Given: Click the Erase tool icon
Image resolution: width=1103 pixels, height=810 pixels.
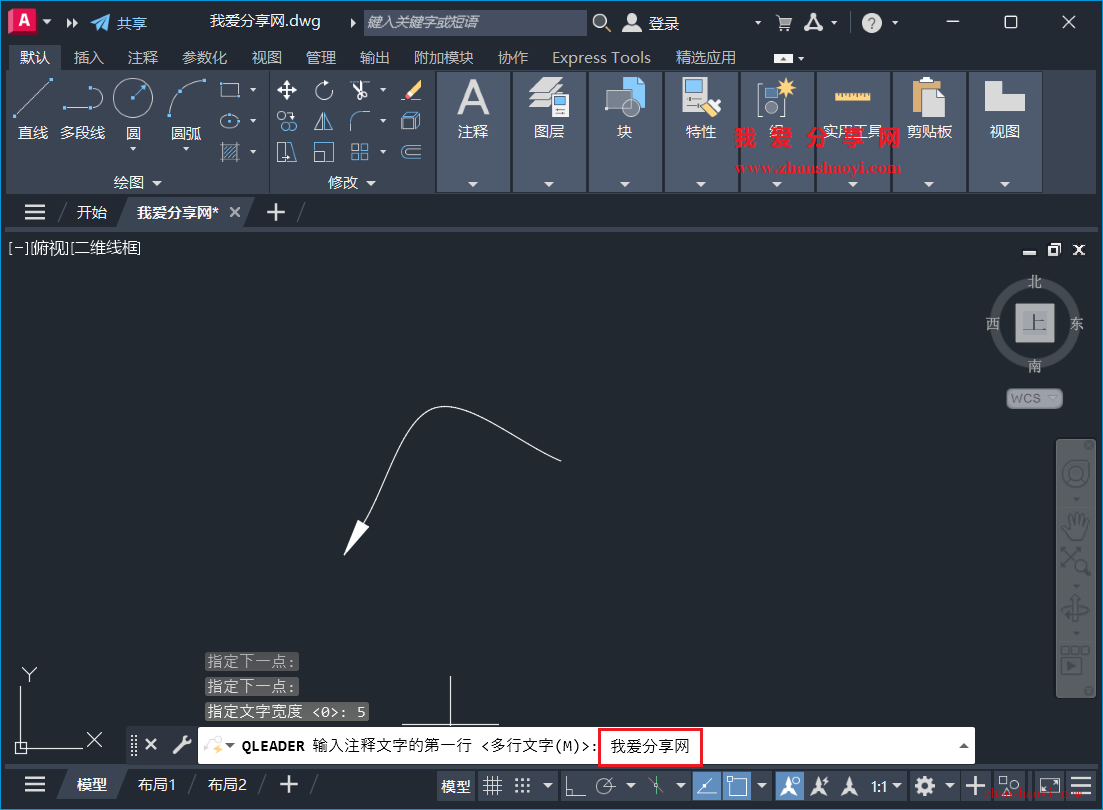Looking at the screenshot, I should pos(411,90).
